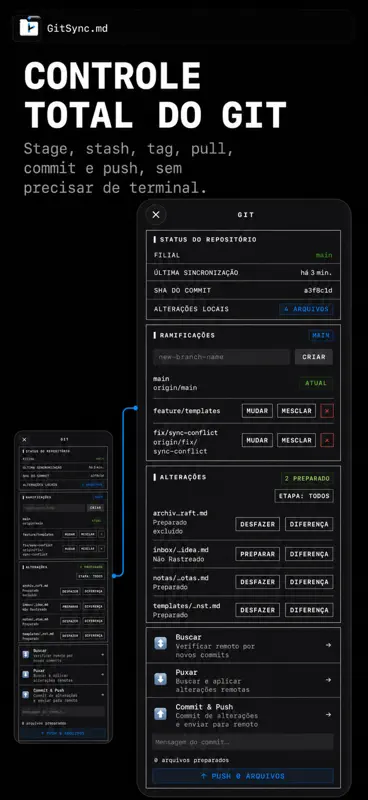Click the MAIN badge in Ramificações header
Viewport: 368px width, 800px height.
(321, 336)
